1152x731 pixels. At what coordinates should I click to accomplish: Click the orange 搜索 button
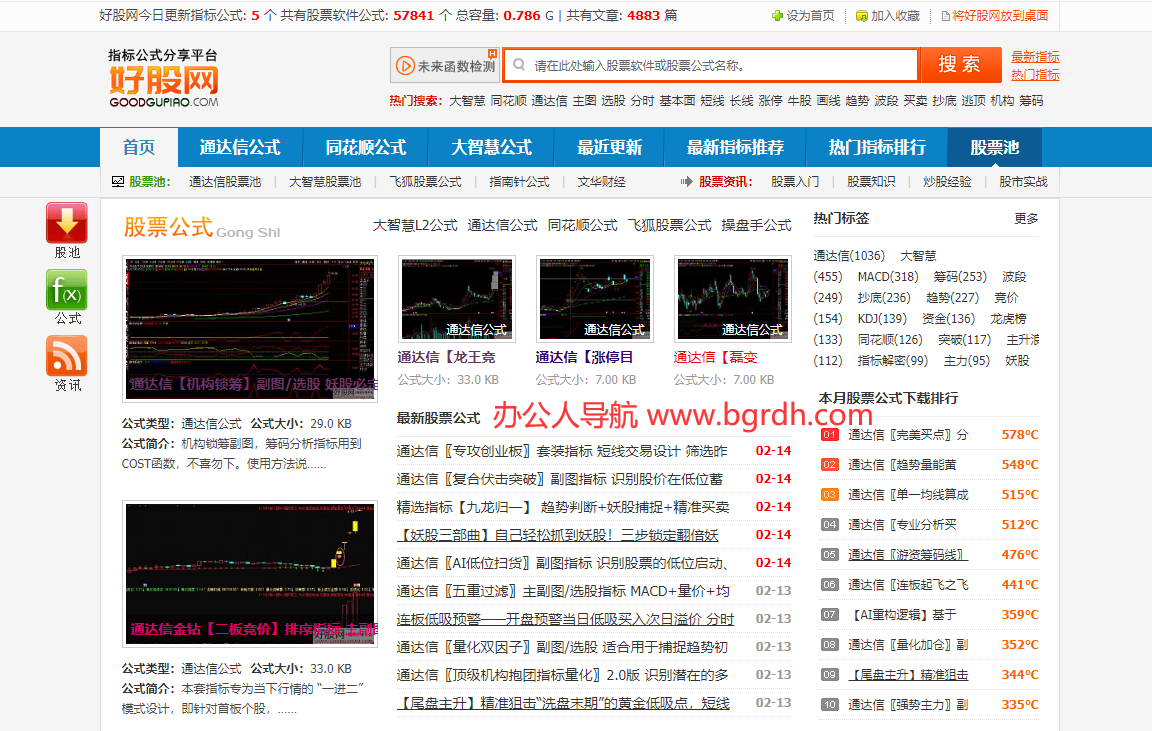960,65
